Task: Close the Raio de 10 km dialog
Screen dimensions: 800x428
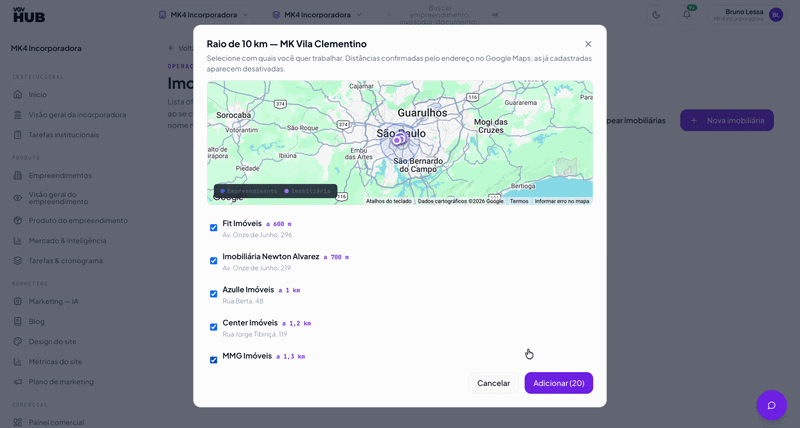Action: (588, 44)
